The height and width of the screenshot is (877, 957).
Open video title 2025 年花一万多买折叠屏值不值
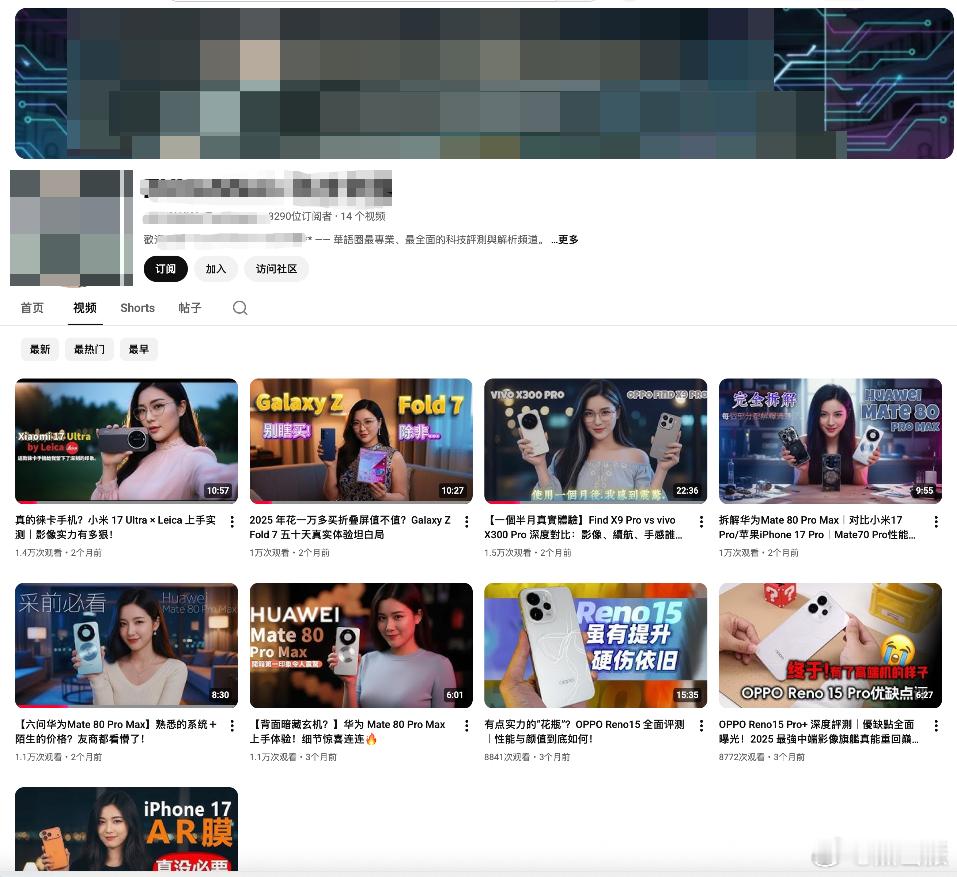350,527
